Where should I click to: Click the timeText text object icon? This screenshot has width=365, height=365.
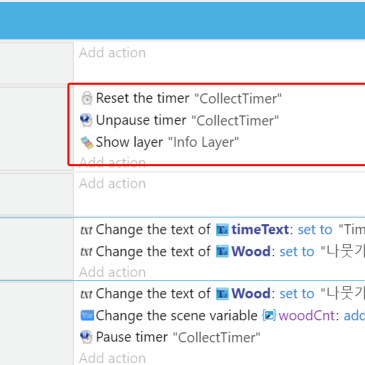(222, 230)
